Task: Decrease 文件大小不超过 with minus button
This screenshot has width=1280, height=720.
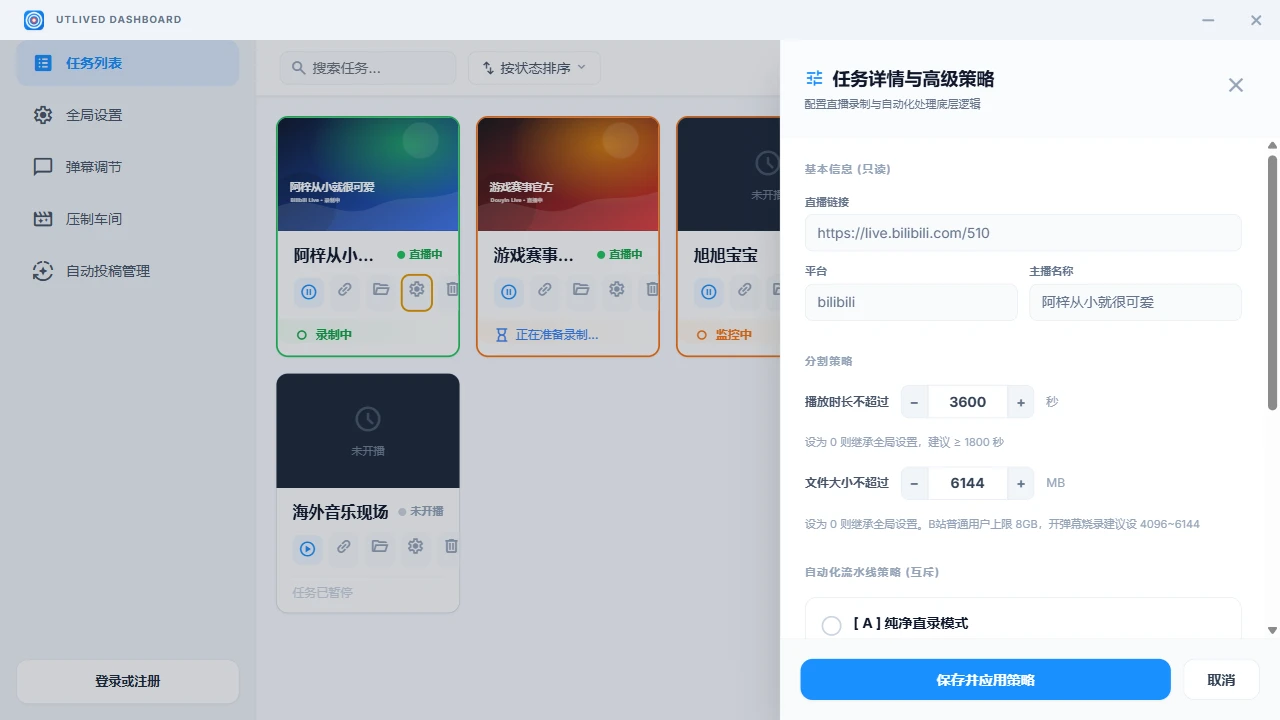Action: coord(915,483)
